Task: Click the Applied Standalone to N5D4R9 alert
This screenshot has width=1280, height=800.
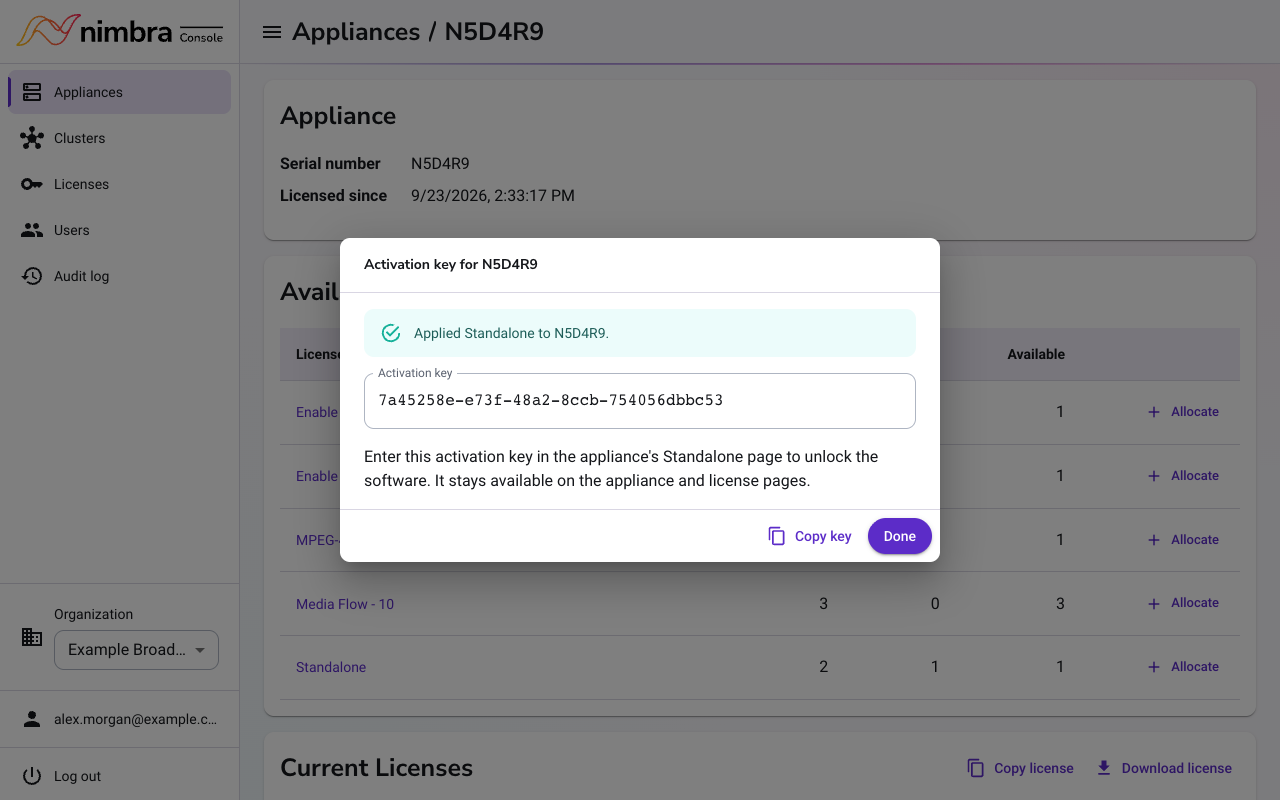Action: (640, 333)
